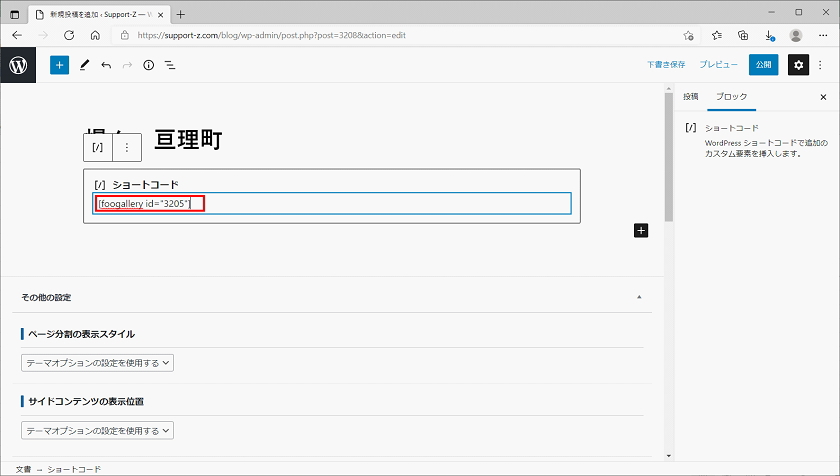Open the block inserter plus button
The image size is (840, 476).
tap(59, 65)
